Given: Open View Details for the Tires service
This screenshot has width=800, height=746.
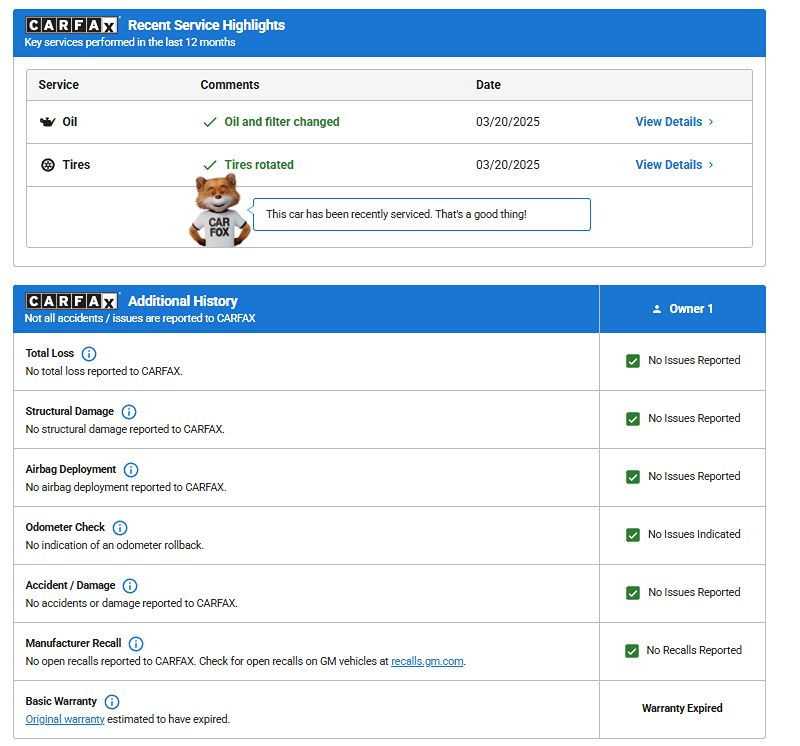Looking at the screenshot, I should coord(674,165).
